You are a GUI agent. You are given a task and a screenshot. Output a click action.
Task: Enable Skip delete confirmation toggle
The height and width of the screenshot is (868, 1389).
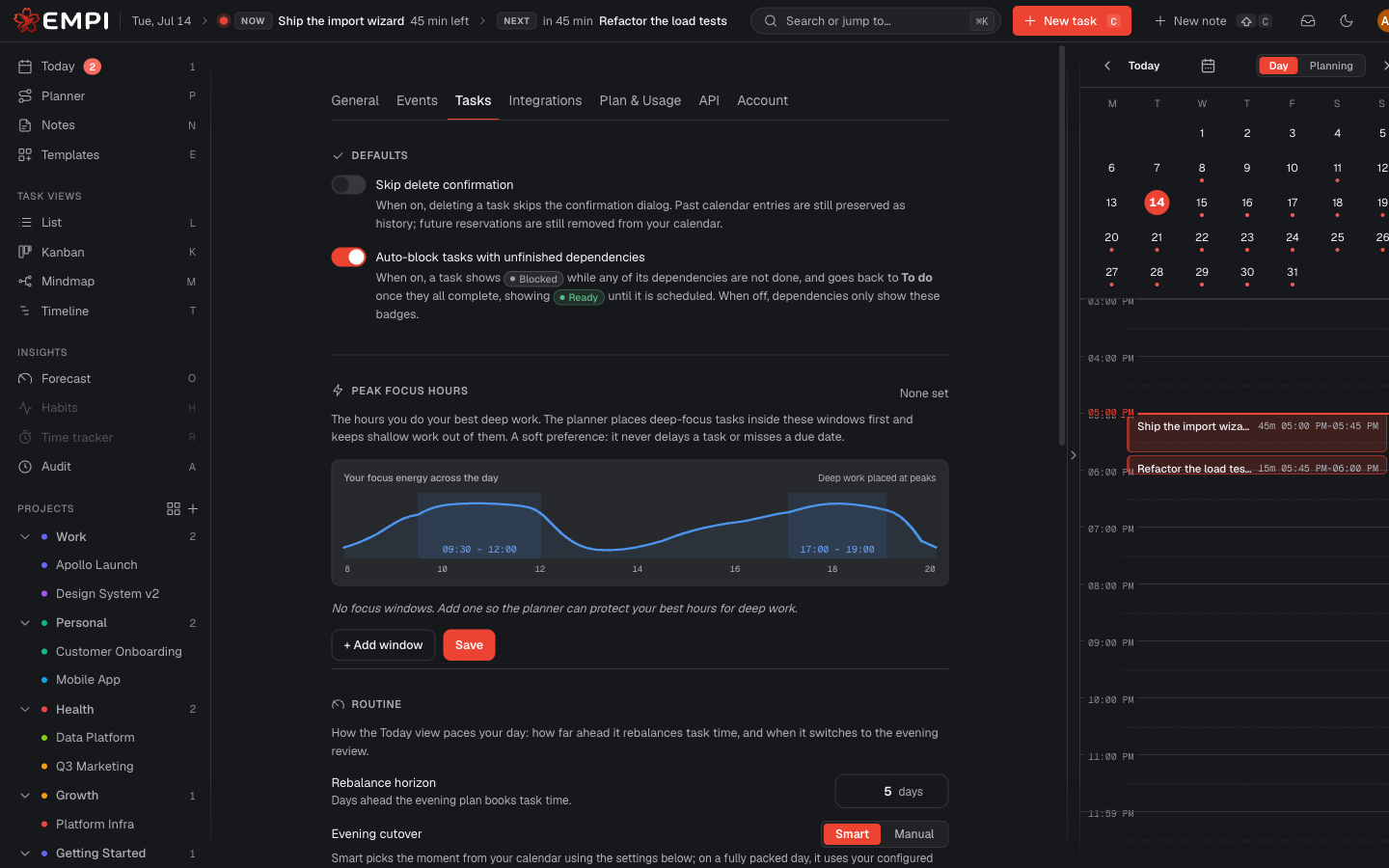click(x=348, y=184)
